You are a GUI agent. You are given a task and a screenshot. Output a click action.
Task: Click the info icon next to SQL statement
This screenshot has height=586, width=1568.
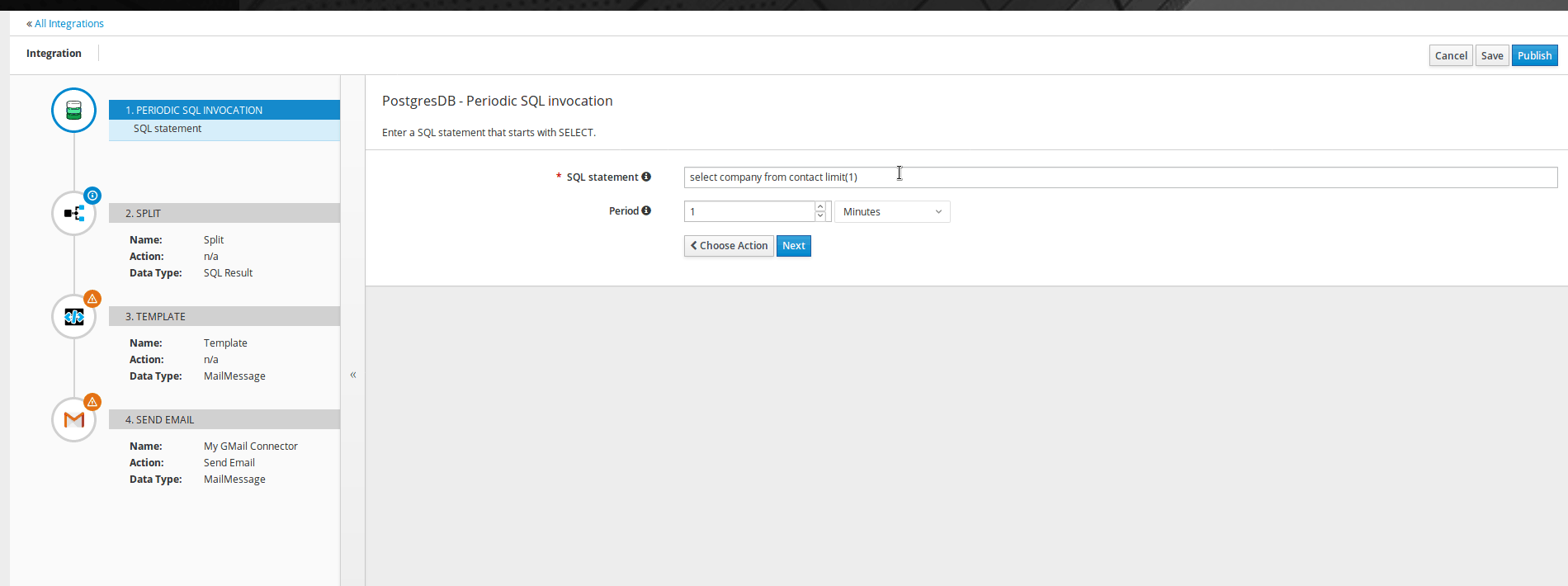(646, 177)
